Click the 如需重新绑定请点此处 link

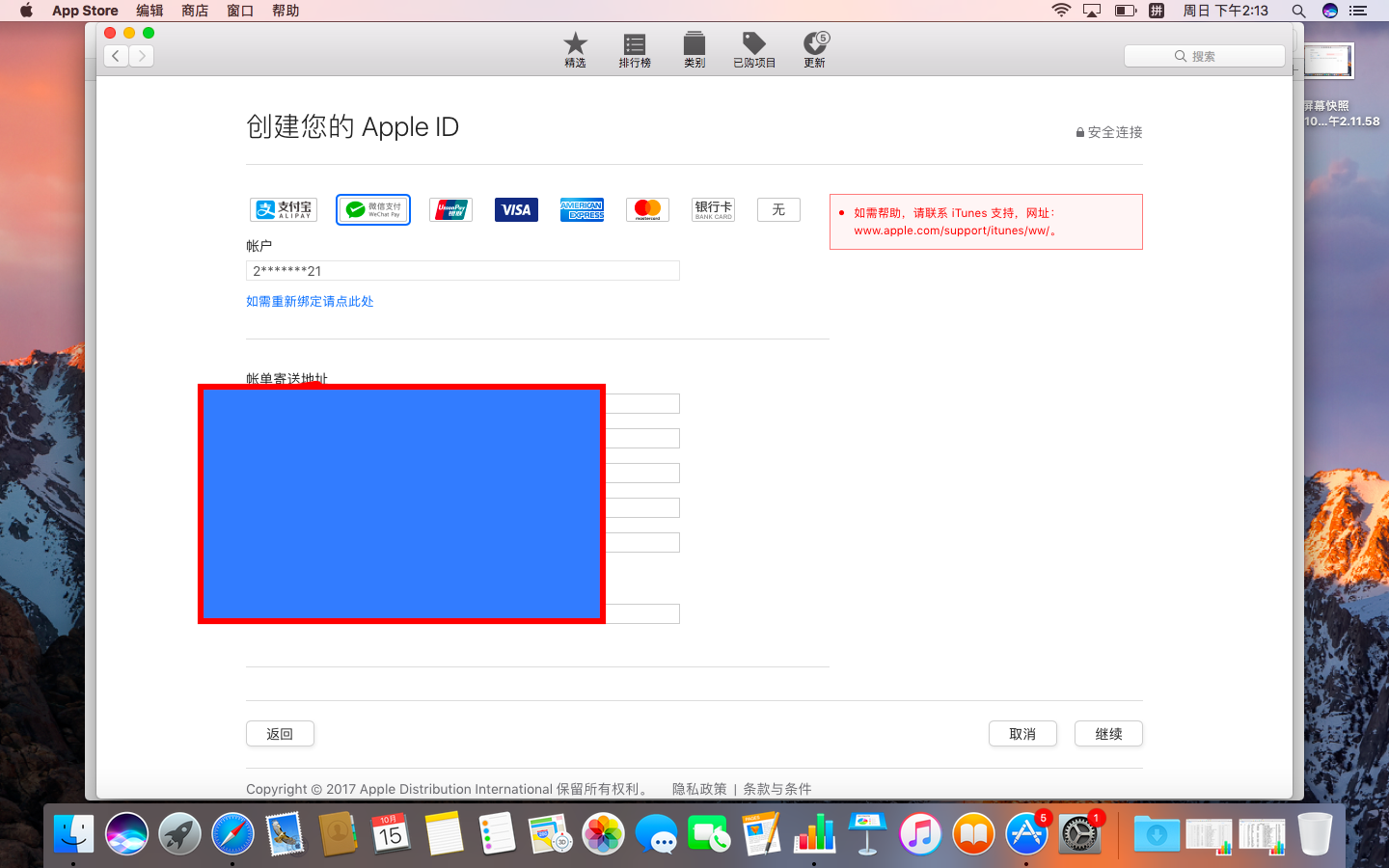click(x=310, y=301)
